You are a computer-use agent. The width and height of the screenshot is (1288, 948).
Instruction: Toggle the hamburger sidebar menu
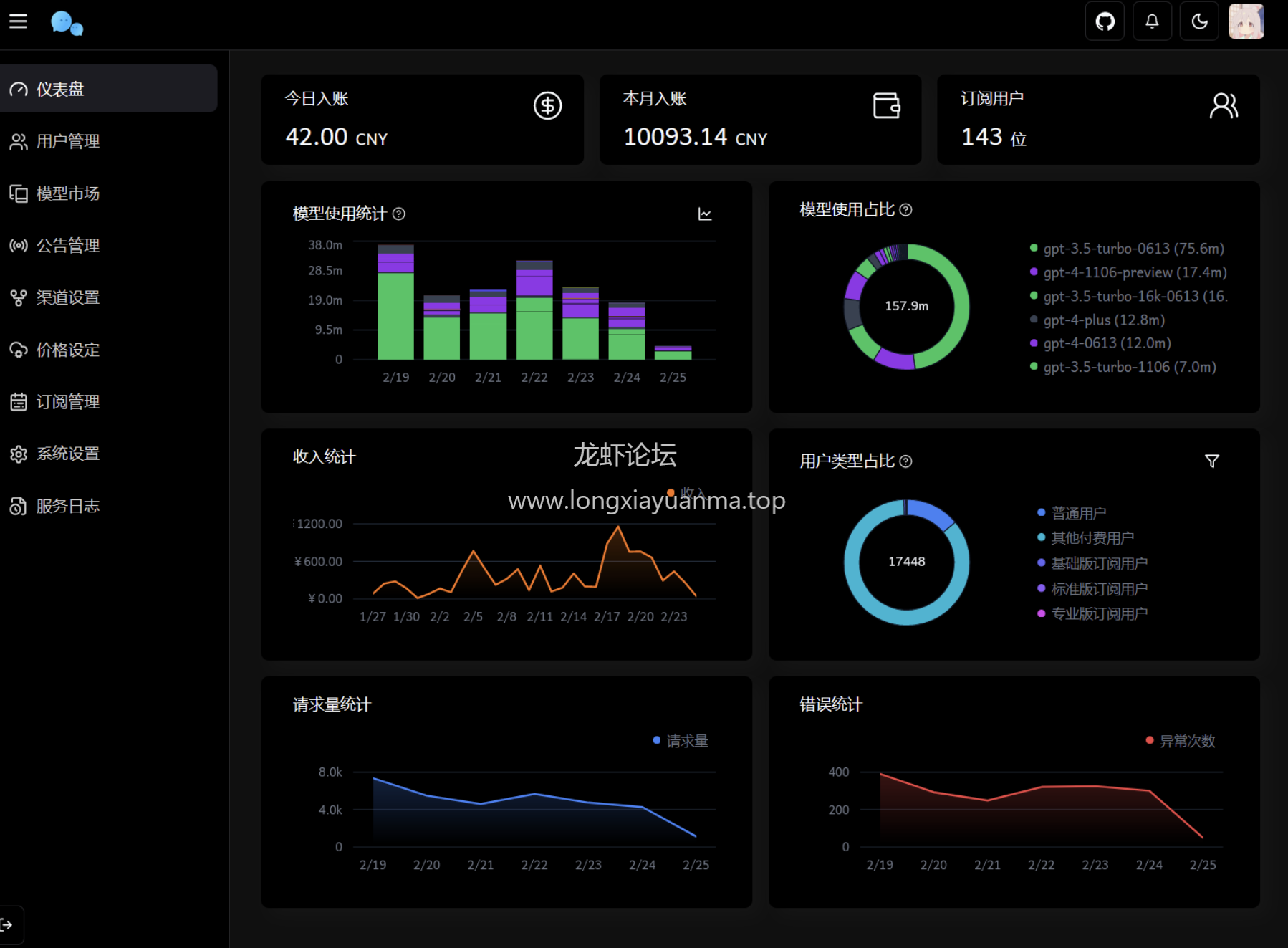click(18, 21)
